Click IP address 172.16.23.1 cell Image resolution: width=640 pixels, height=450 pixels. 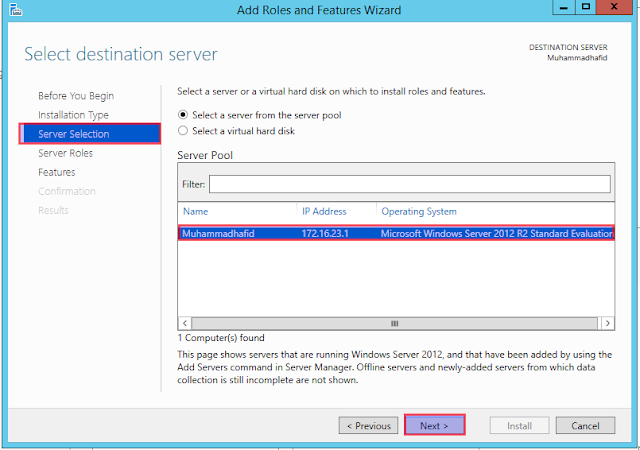tap(325, 234)
